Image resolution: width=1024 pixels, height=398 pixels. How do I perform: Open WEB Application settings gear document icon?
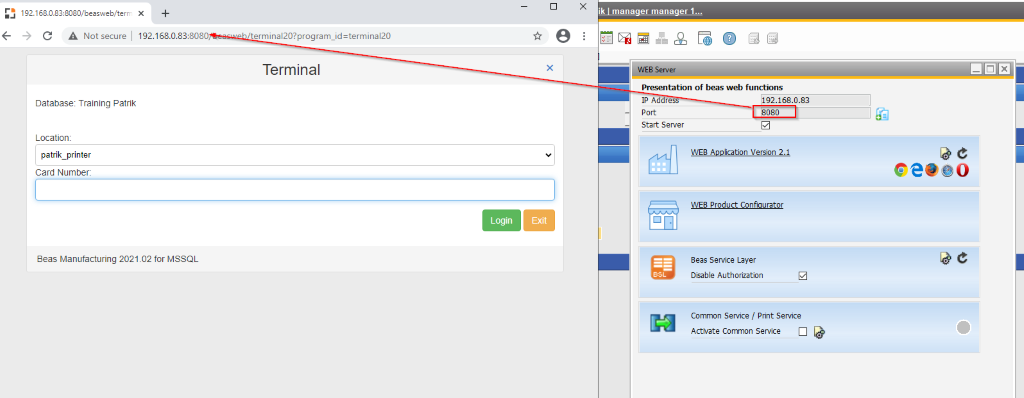pos(946,154)
